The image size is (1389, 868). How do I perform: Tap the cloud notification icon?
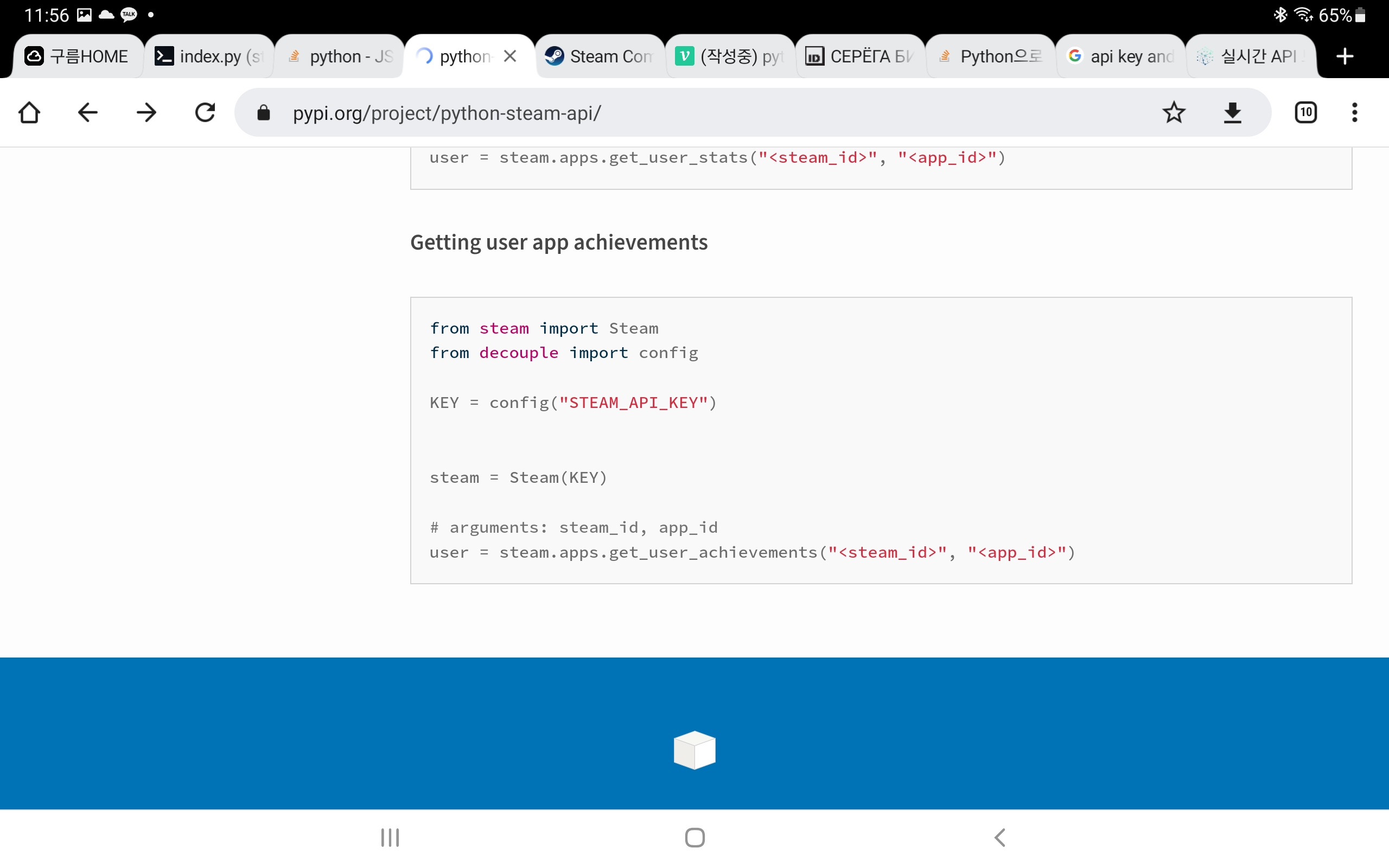[x=107, y=15]
